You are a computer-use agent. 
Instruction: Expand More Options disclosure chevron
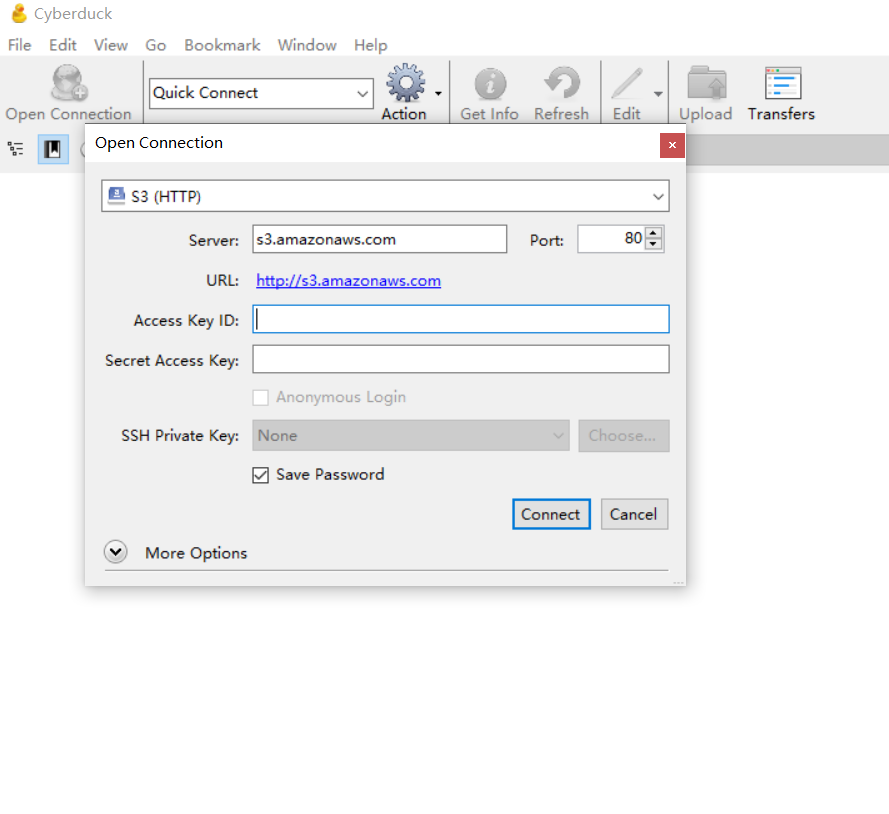[116, 552]
